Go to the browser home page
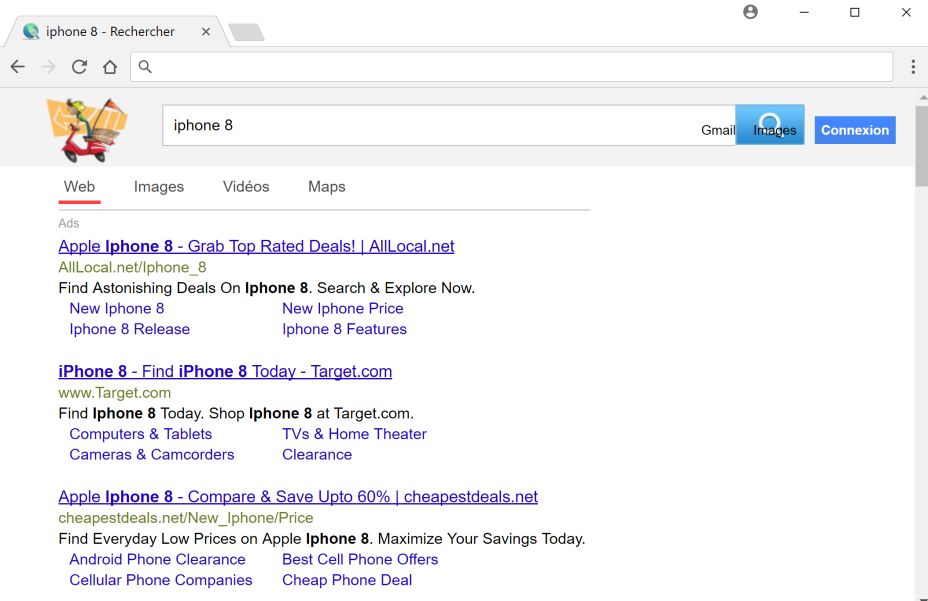This screenshot has height=601, width=928. [110, 67]
